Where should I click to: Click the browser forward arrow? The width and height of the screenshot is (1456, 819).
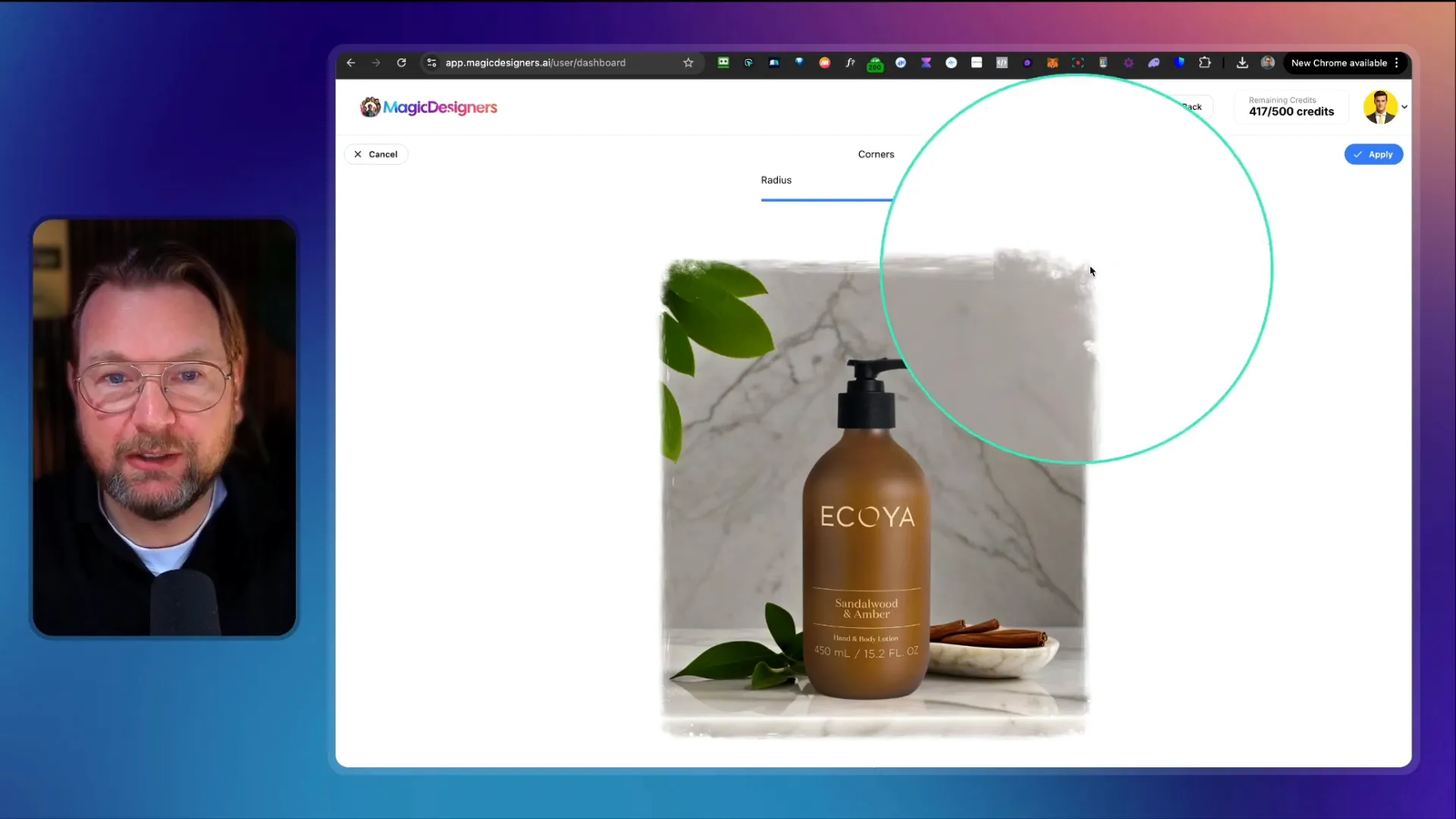(x=376, y=63)
